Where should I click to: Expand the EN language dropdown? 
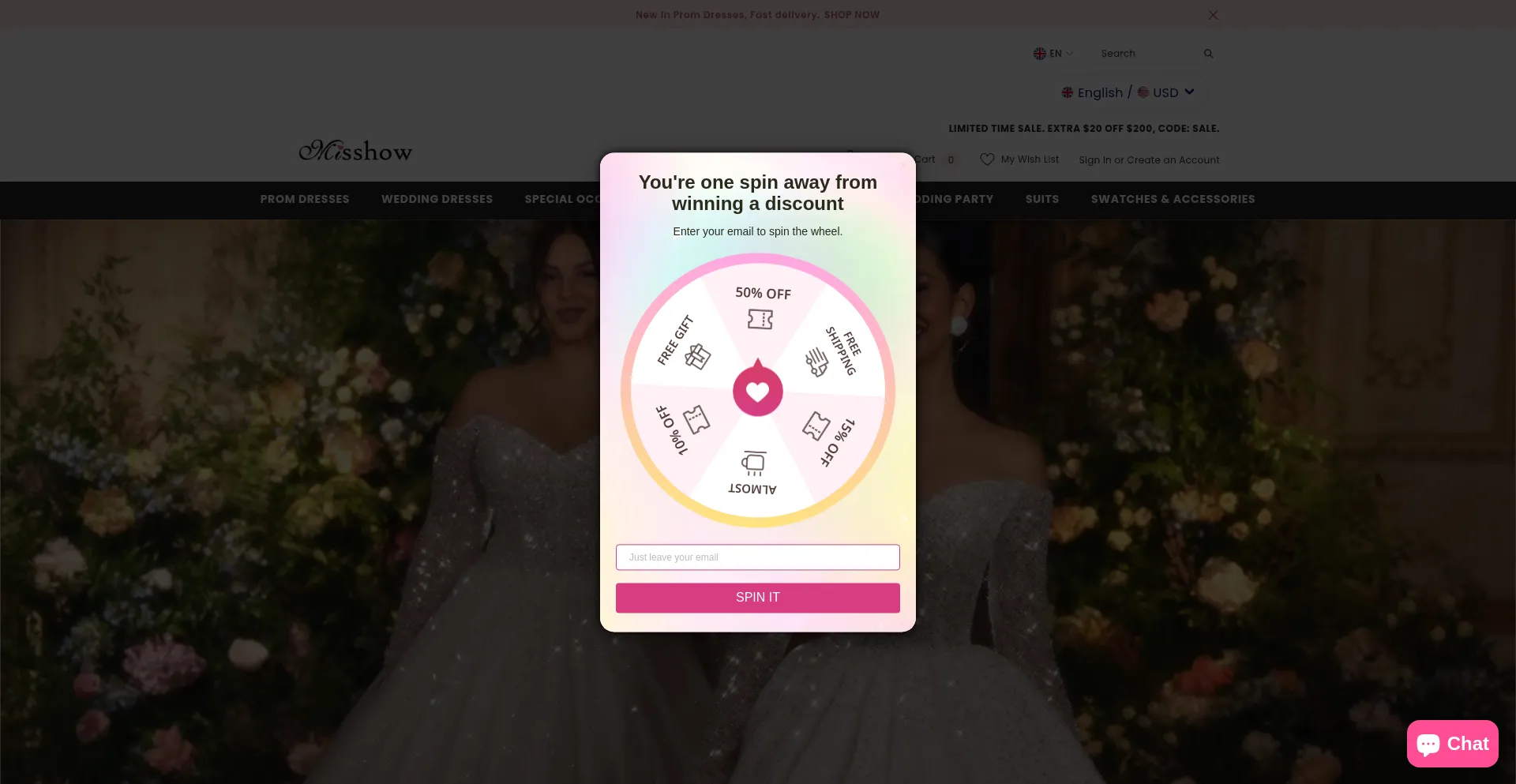point(1053,54)
